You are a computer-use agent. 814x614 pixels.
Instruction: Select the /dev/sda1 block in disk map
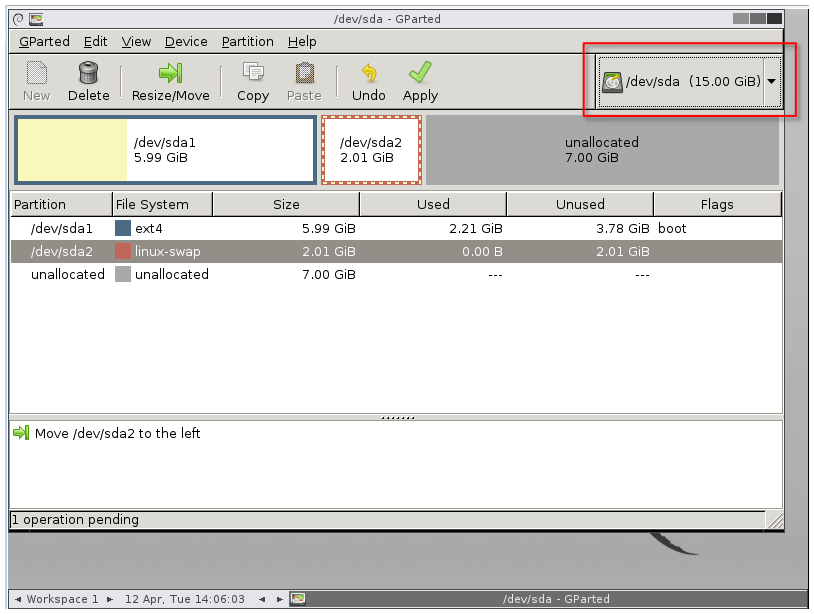click(x=166, y=150)
